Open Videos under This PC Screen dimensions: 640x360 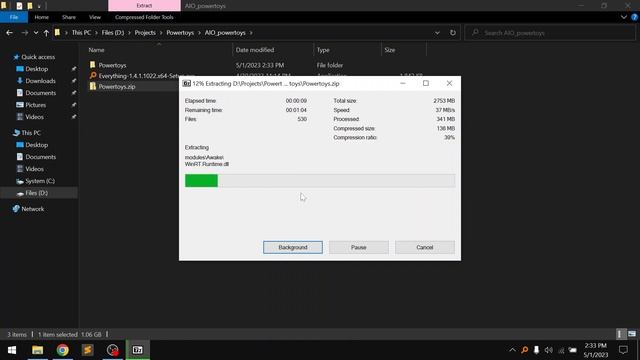34,169
